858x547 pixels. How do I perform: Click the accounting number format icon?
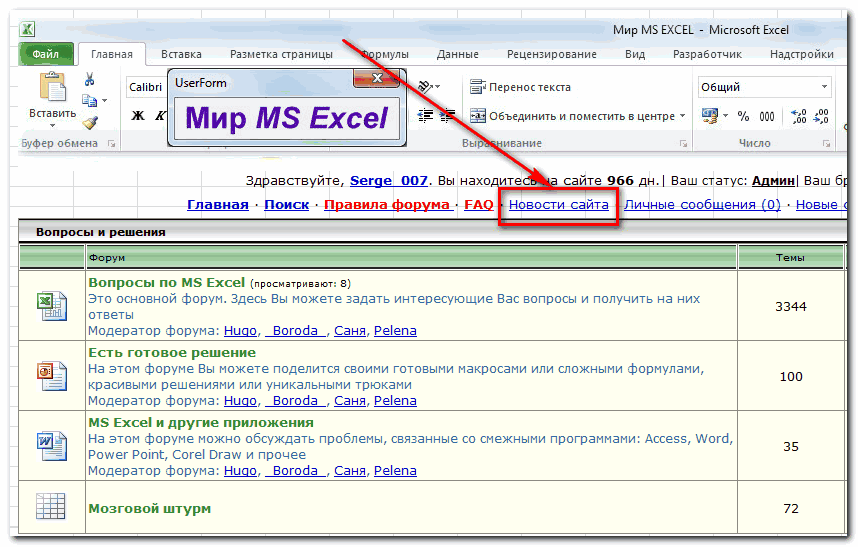[710, 115]
